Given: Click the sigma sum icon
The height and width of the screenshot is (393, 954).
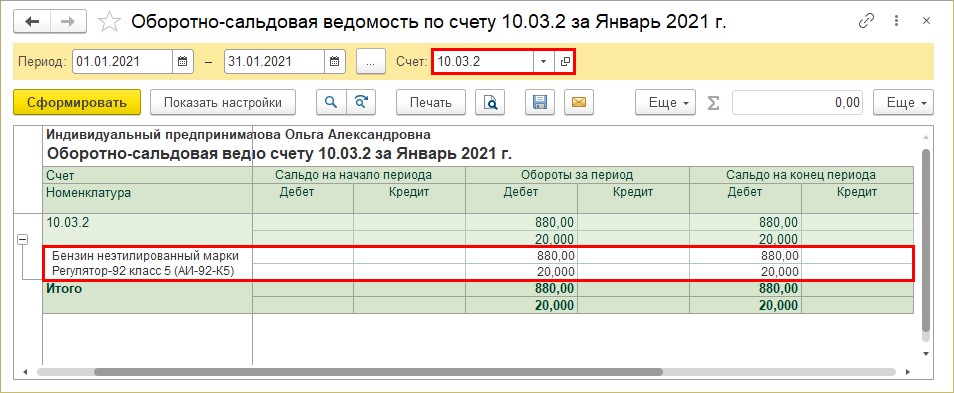Looking at the screenshot, I should pyautogui.click(x=713, y=103).
